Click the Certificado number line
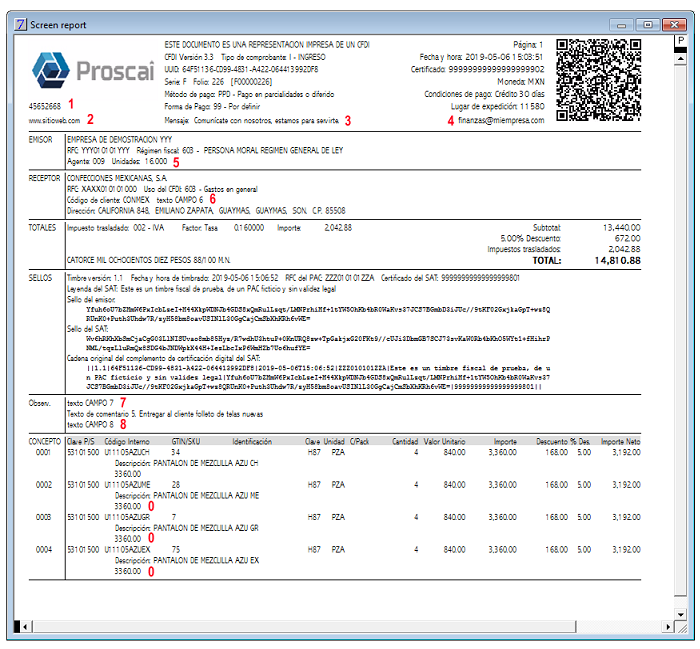Screen dimensions: 700x649 pyautogui.click(x=478, y=69)
